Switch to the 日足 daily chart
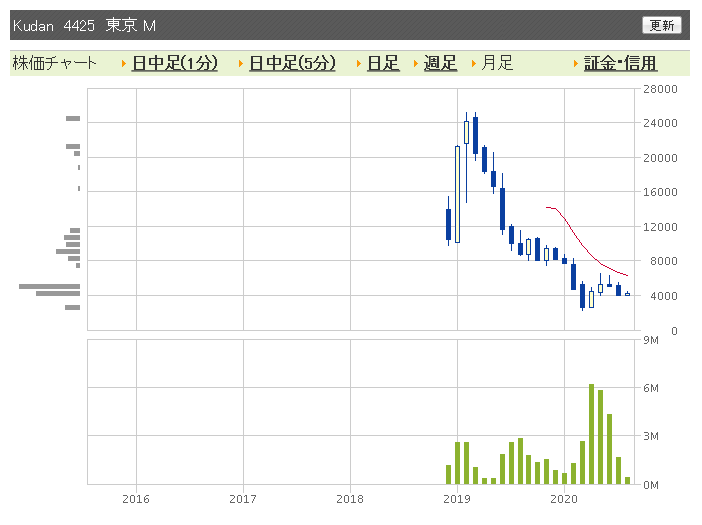Screen dimensions: 702x525 (383, 63)
